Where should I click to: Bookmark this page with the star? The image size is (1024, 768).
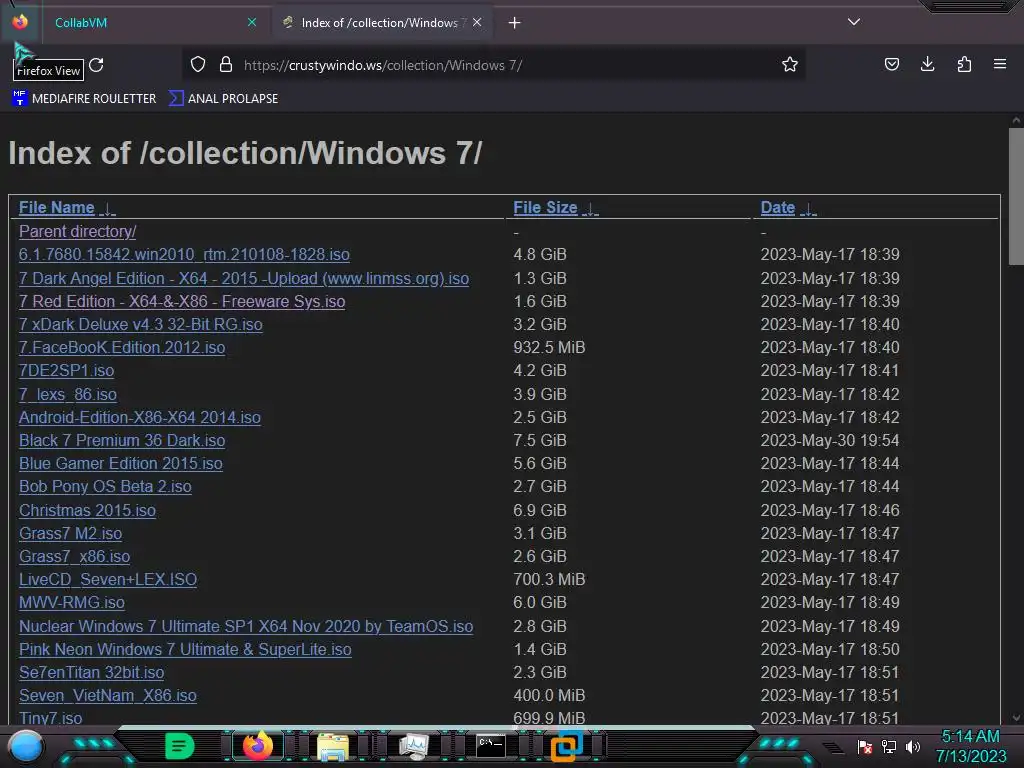tap(790, 65)
